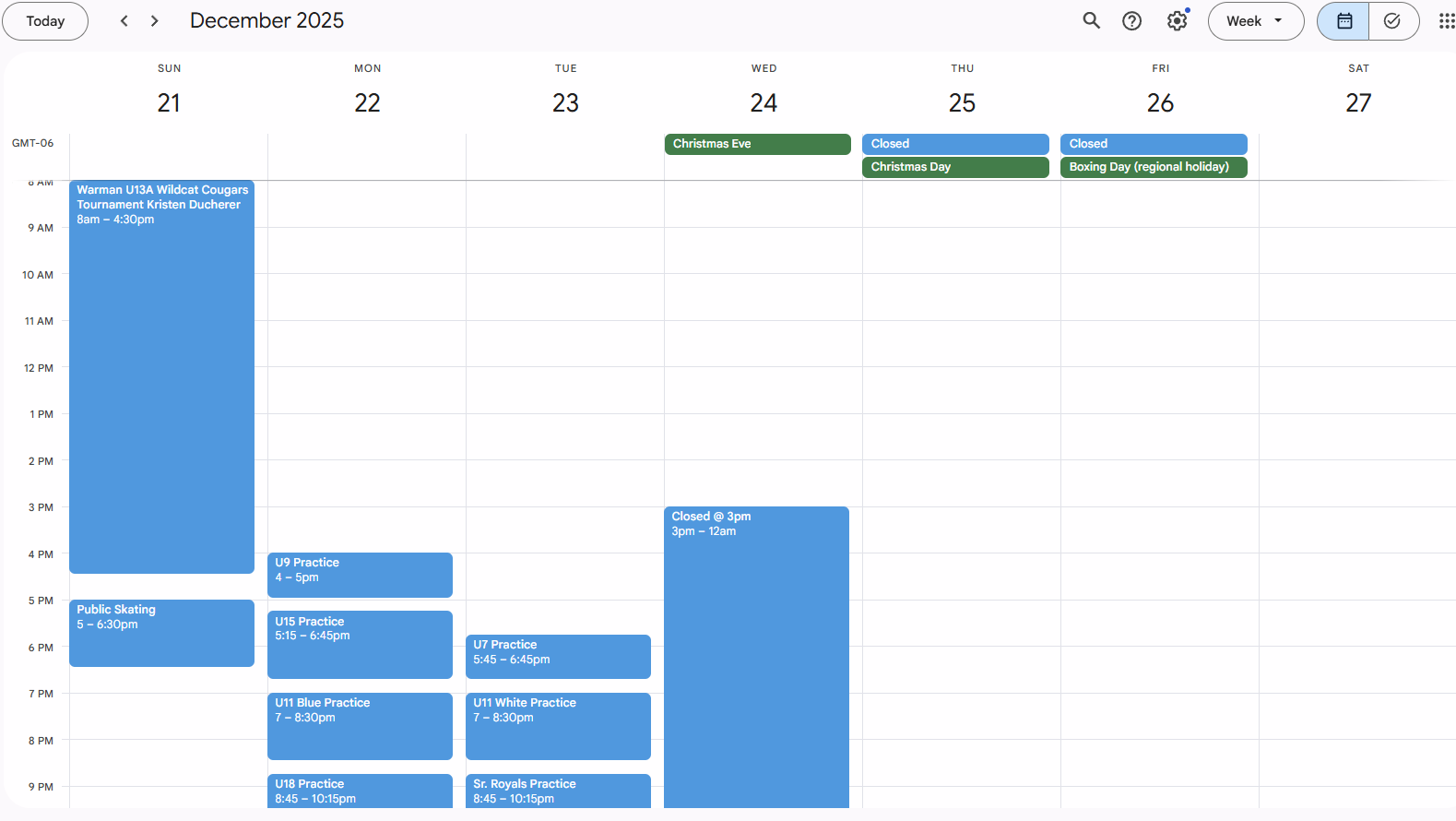
Task: Switch to Tasks view toggle
Action: point(1392,21)
